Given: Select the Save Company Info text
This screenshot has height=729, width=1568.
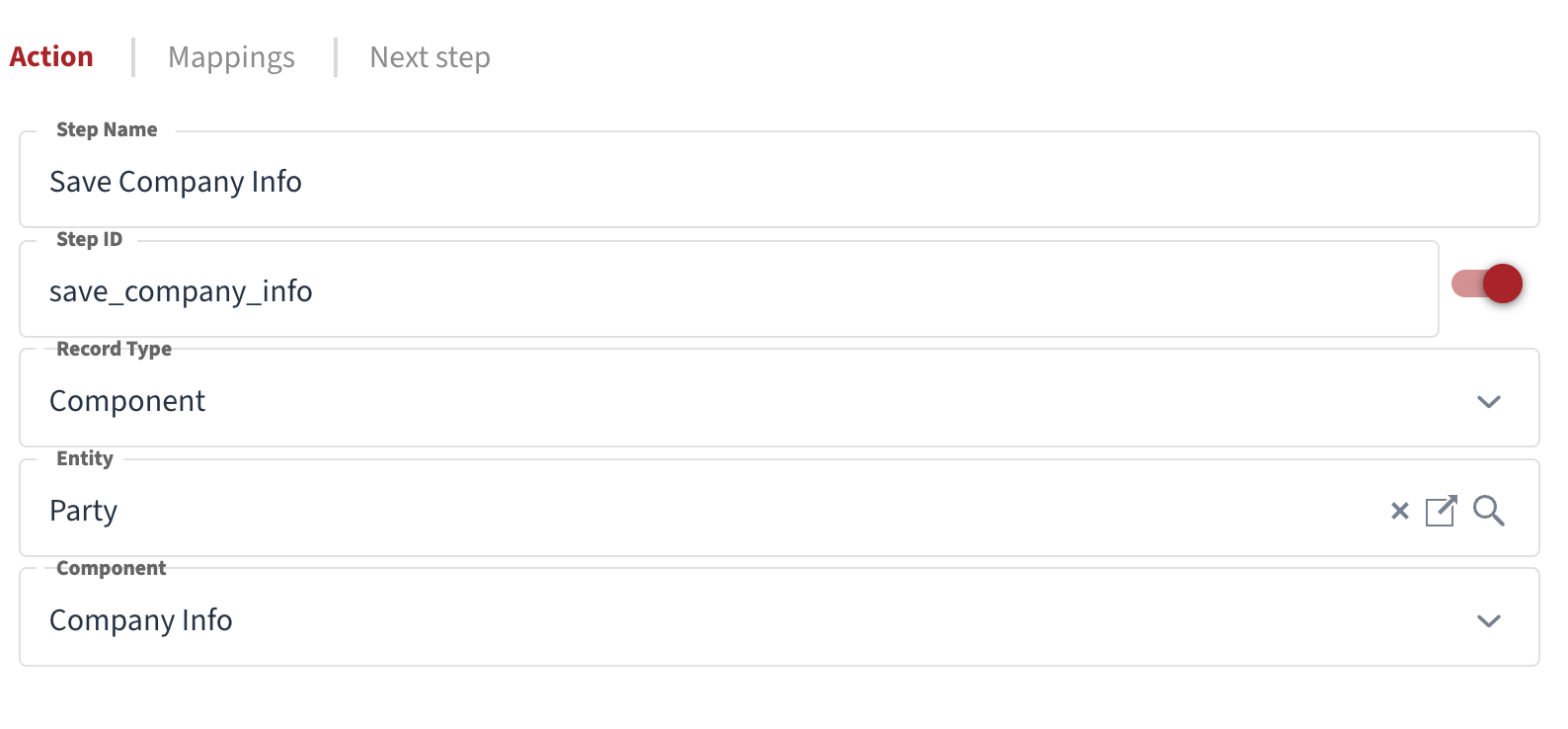Looking at the screenshot, I should coord(175,181).
